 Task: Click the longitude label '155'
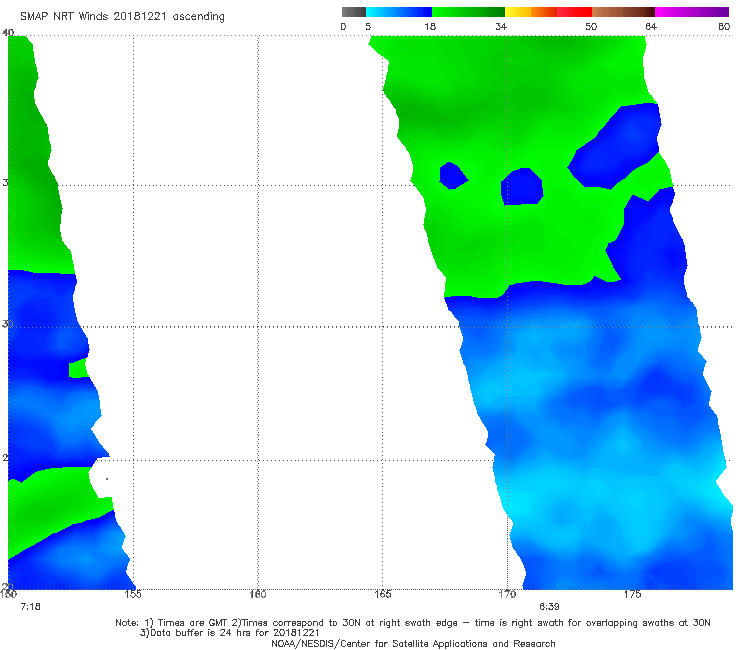133,594
